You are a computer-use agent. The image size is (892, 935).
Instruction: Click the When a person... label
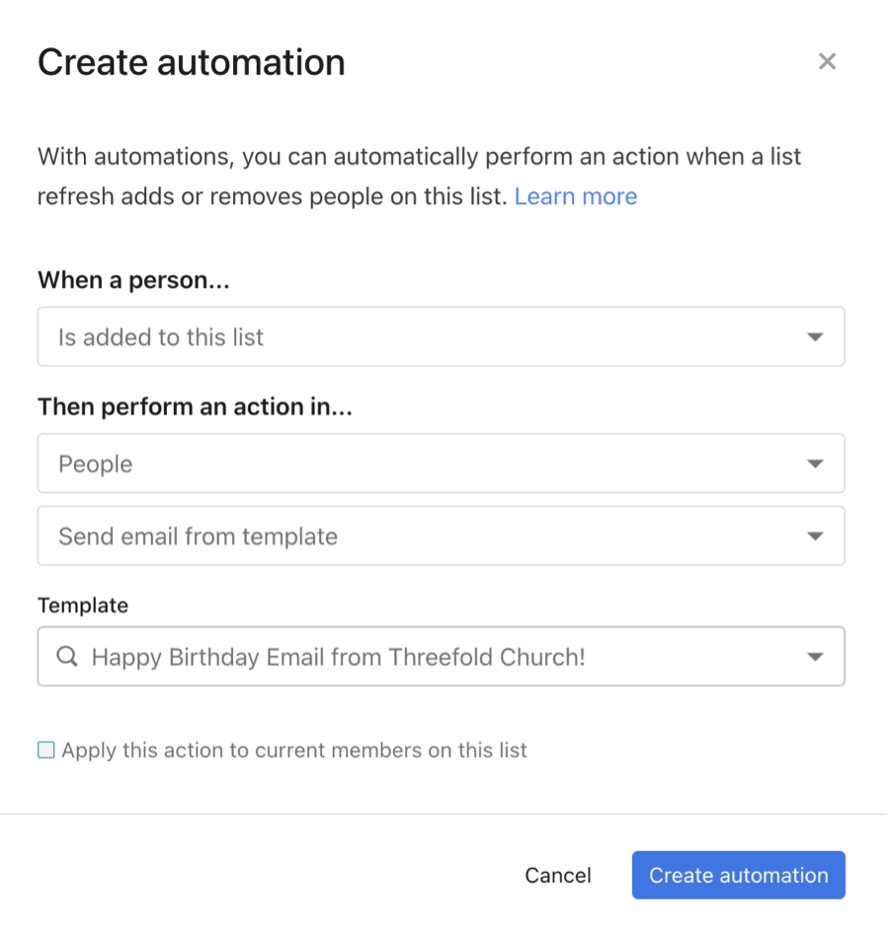(134, 281)
